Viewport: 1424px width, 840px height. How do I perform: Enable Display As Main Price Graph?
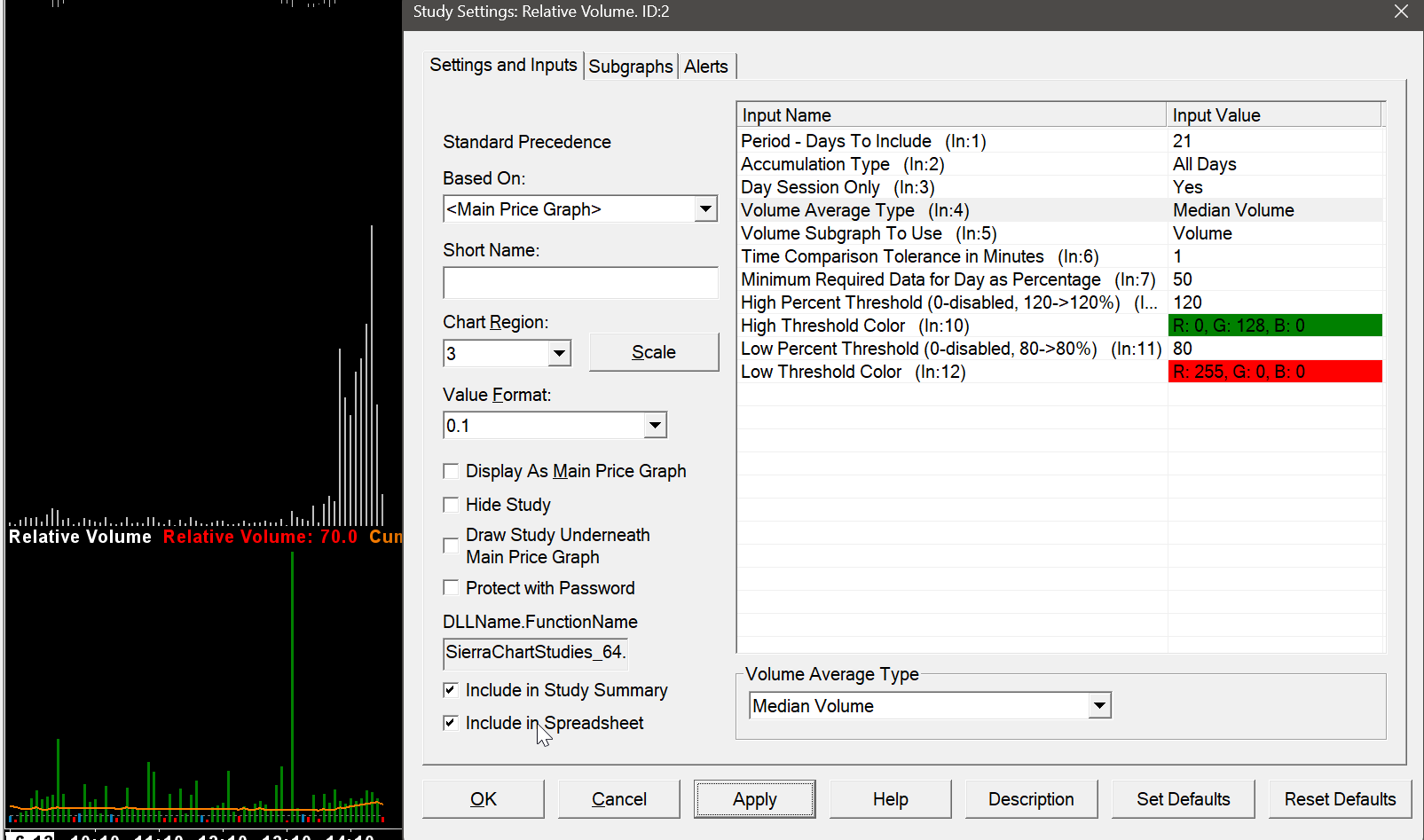coord(451,471)
